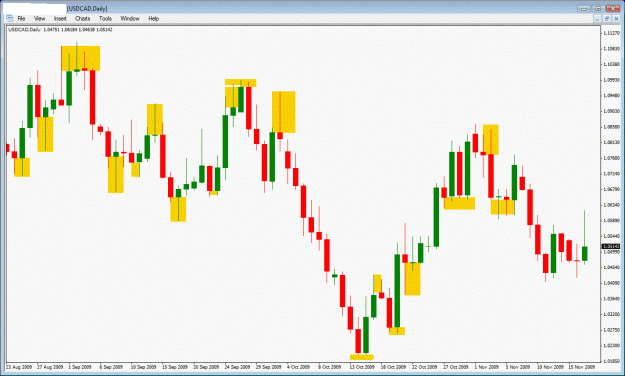This screenshot has height=376, width=625.
Task: Open the File menu
Action: [21, 18]
